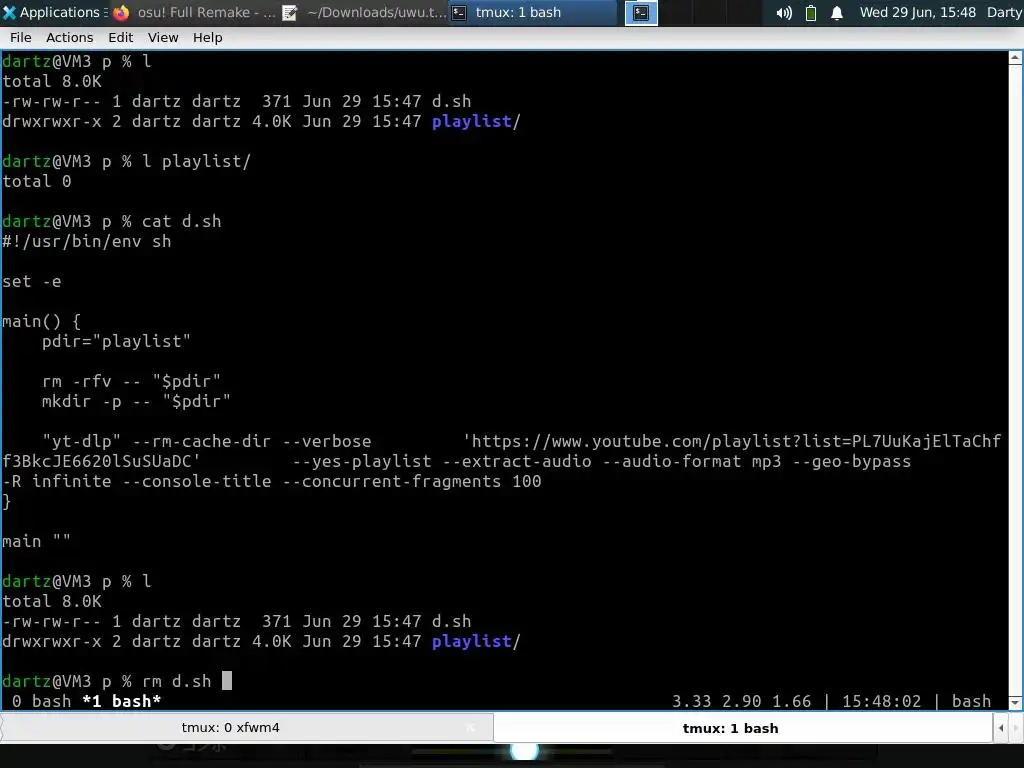The width and height of the screenshot is (1024, 768).
Task: Click the 'cat d.sh' command line
Action: point(182,221)
